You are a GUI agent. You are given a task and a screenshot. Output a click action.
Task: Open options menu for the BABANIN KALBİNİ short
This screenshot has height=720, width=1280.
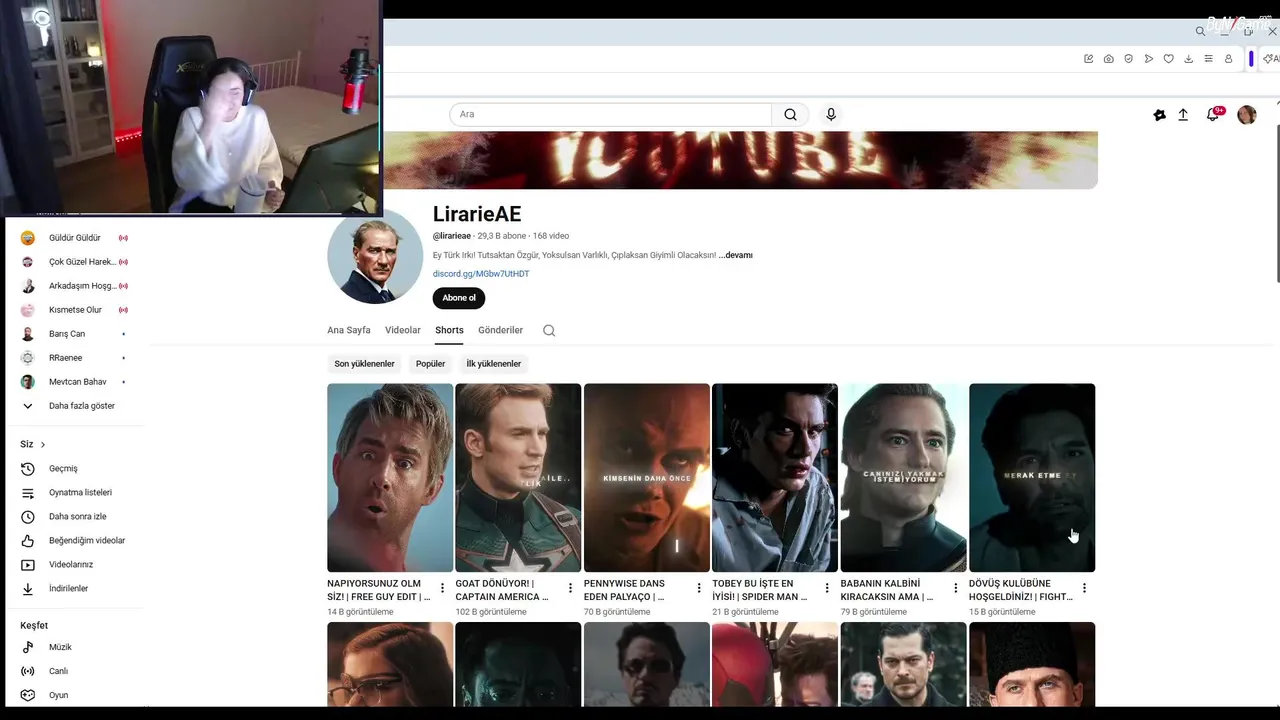click(x=955, y=588)
